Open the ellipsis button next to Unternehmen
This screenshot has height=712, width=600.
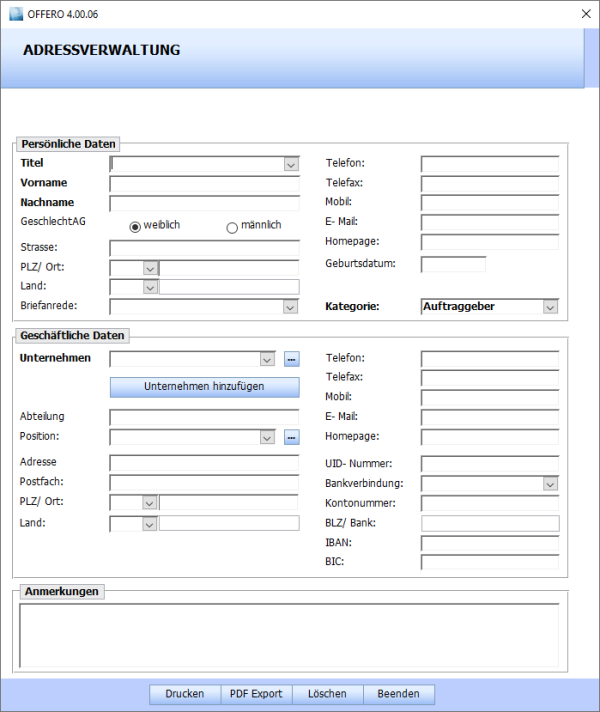pos(292,359)
